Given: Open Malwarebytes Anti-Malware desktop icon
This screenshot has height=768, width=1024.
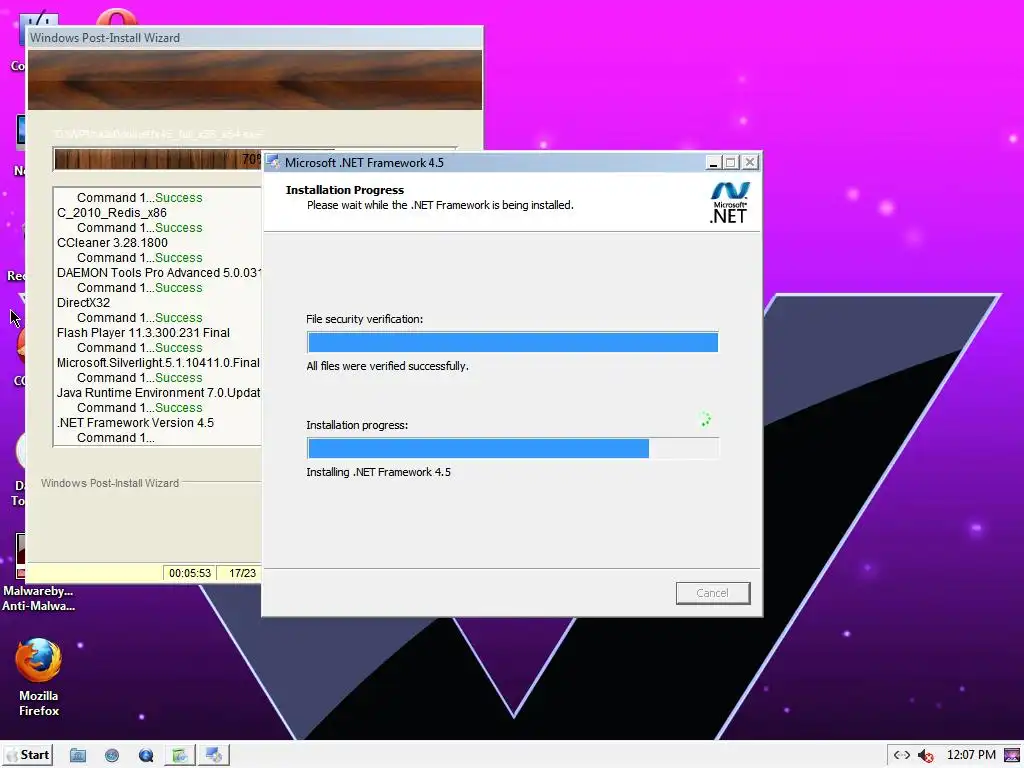Looking at the screenshot, I should pos(38,573).
